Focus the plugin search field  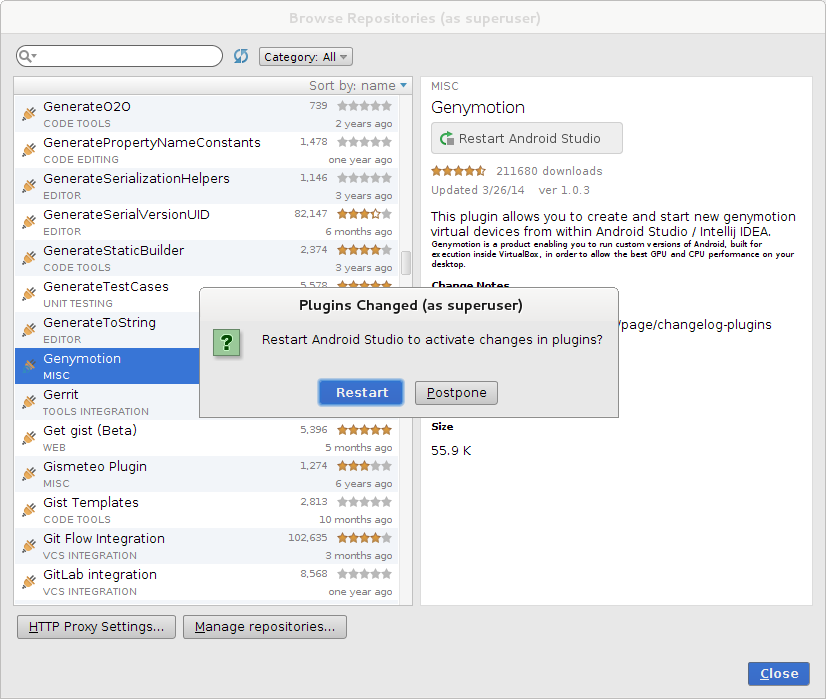(120, 56)
